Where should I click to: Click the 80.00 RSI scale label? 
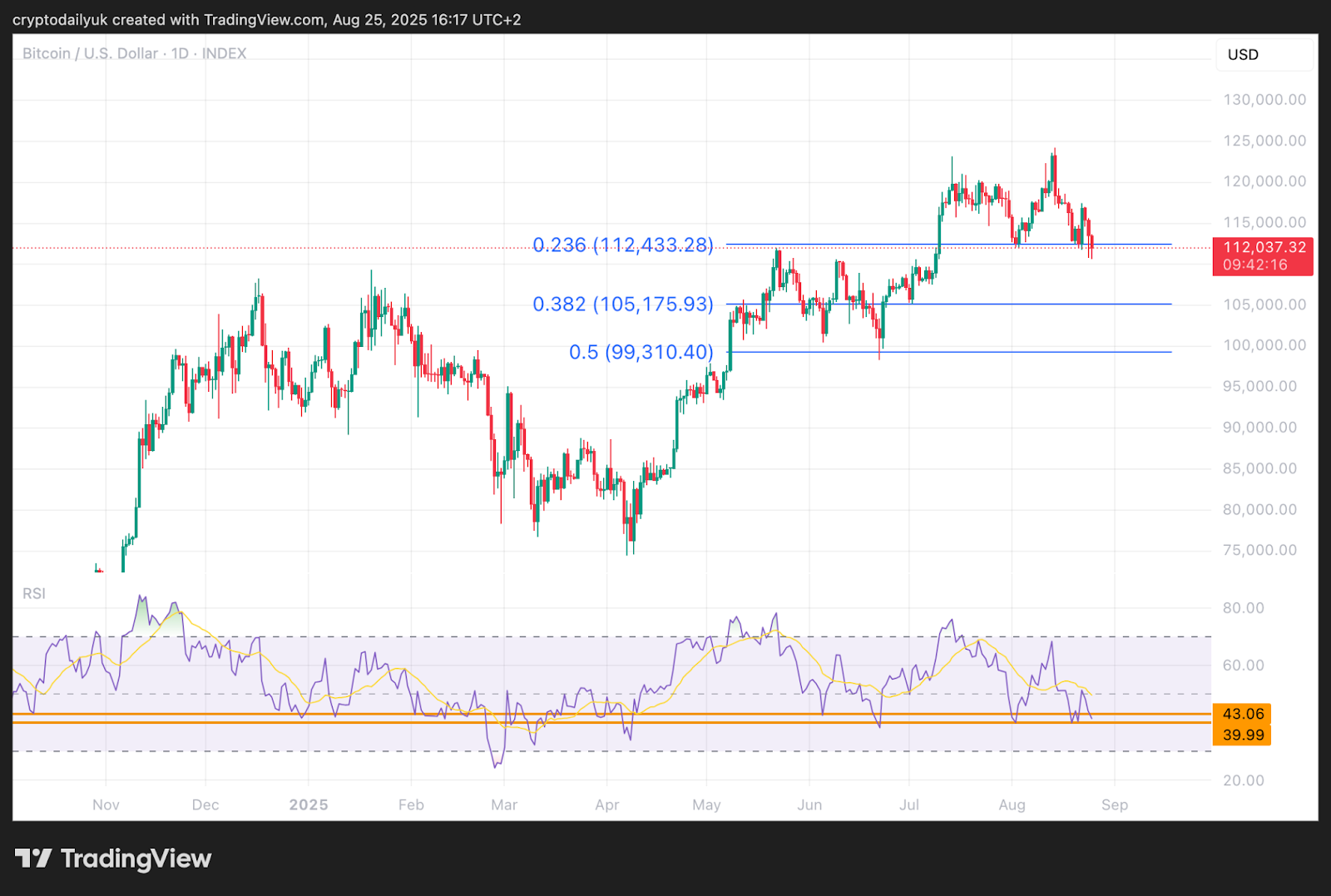1243,608
